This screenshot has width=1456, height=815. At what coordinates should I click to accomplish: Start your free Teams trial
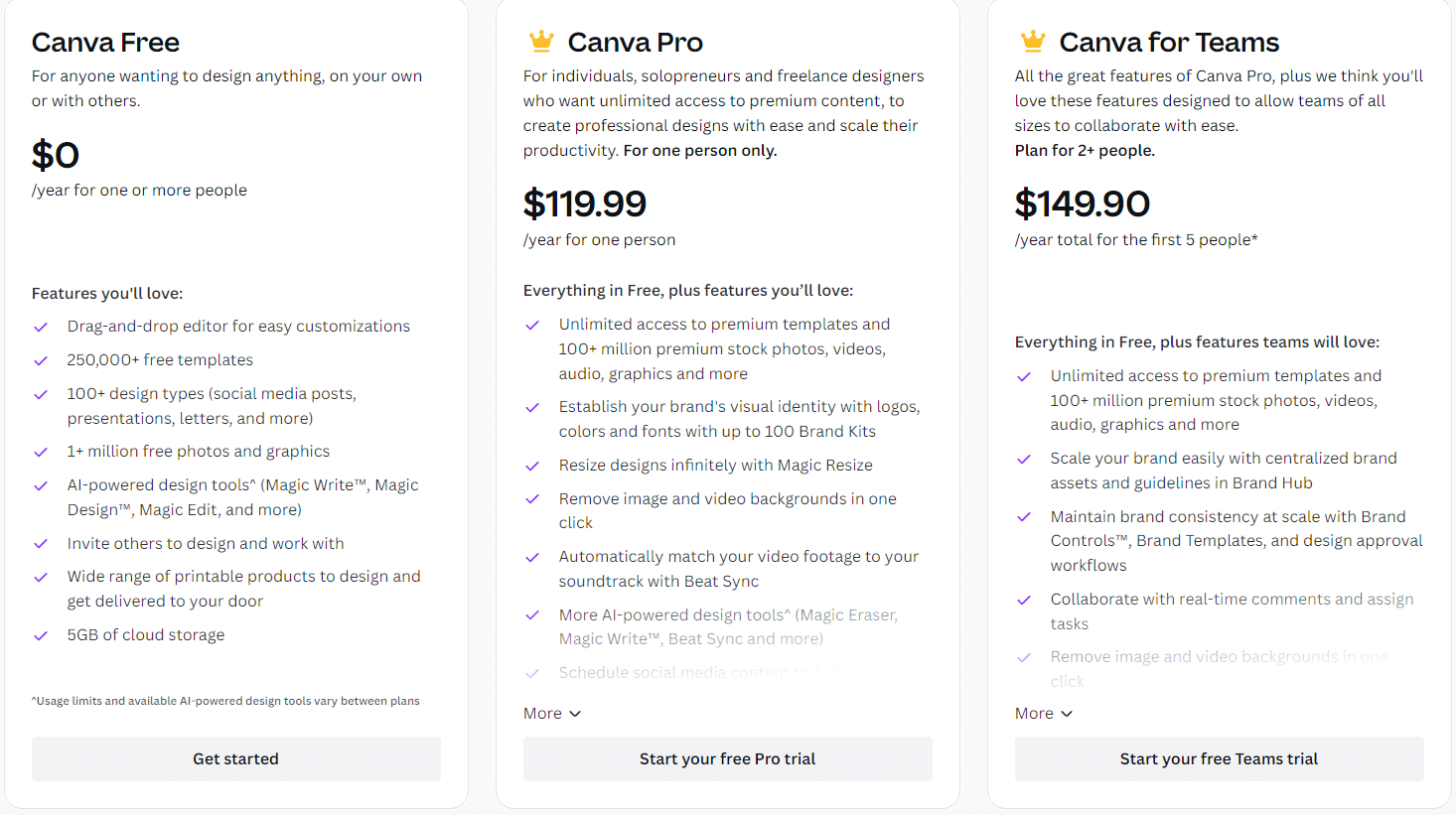pos(1220,758)
